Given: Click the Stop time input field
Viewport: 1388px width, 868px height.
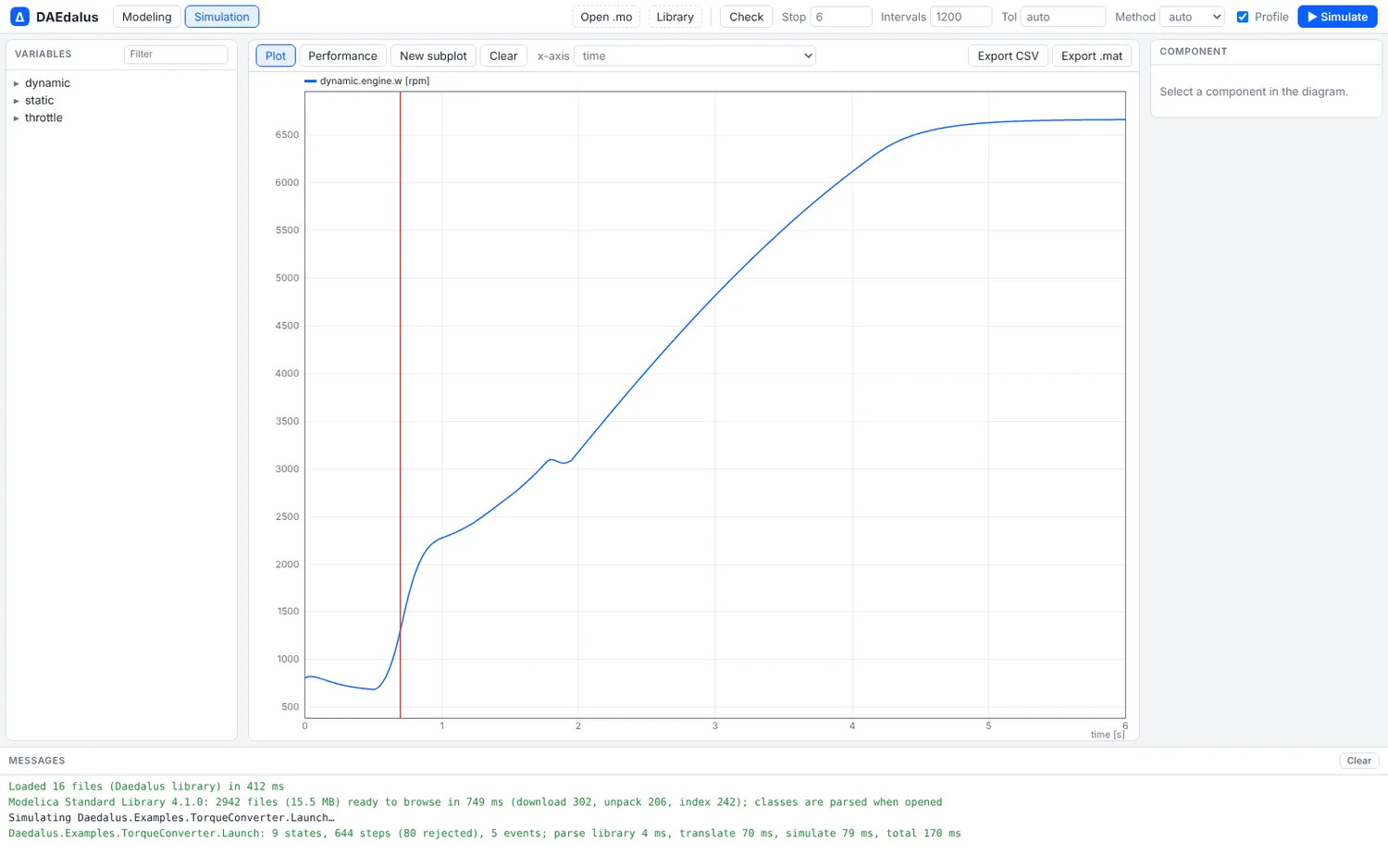Looking at the screenshot, I should click(x=841, y=17).
